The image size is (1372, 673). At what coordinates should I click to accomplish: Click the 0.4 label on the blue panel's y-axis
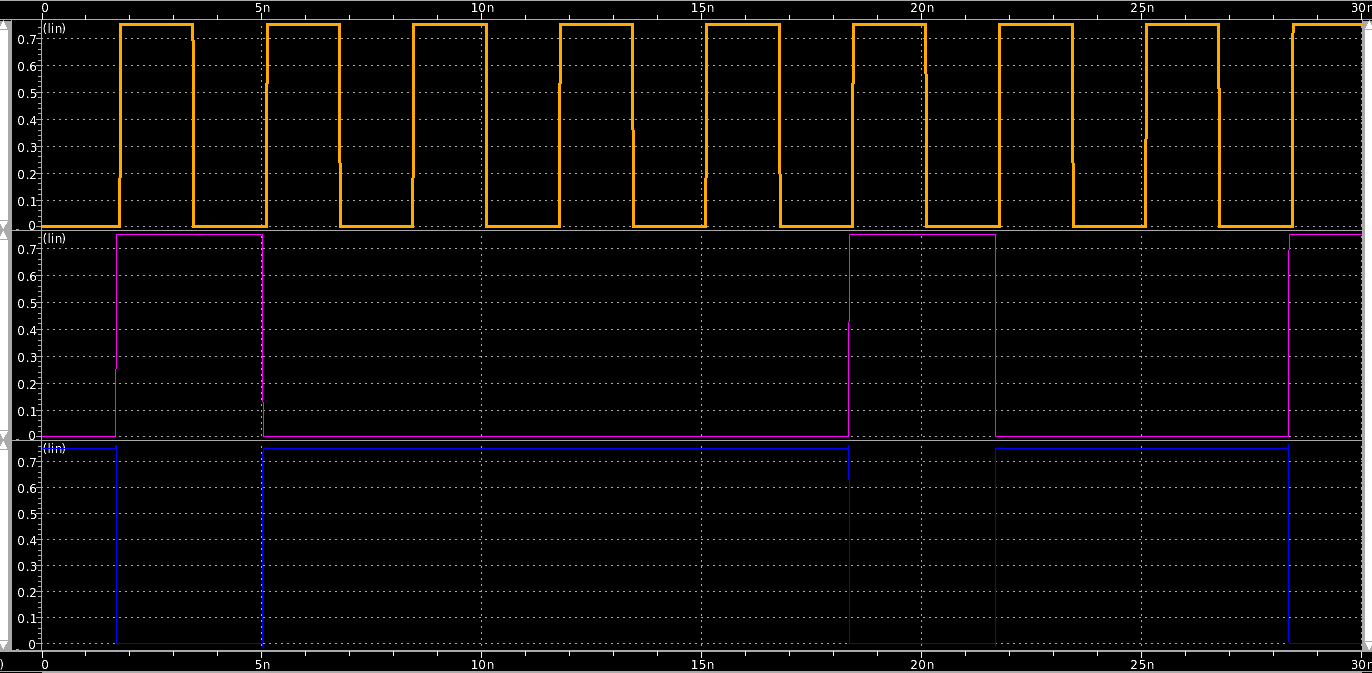[27, 541]
